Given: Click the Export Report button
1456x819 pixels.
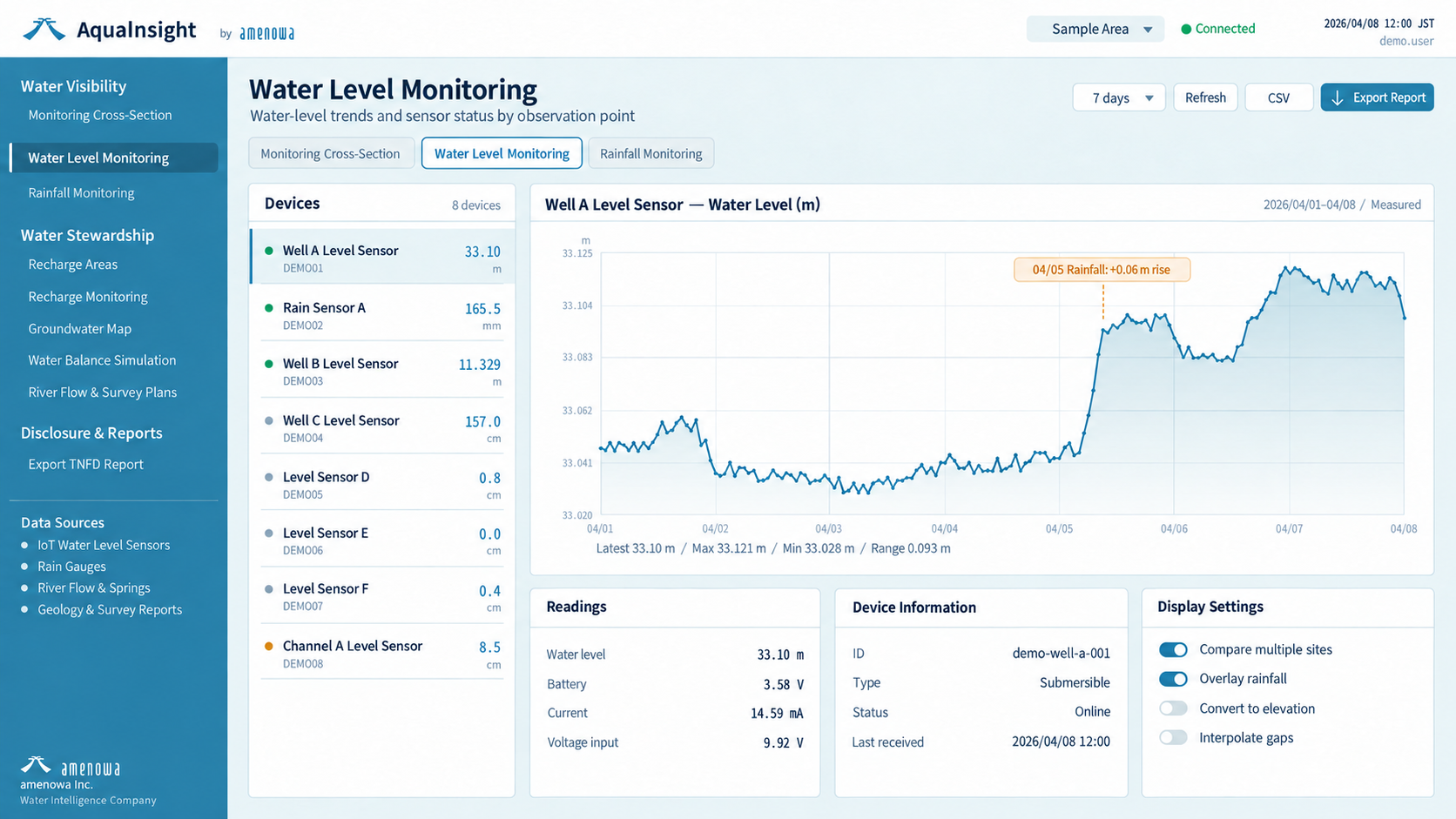Looking at the screenshot, I should [x=1377, y=97].
